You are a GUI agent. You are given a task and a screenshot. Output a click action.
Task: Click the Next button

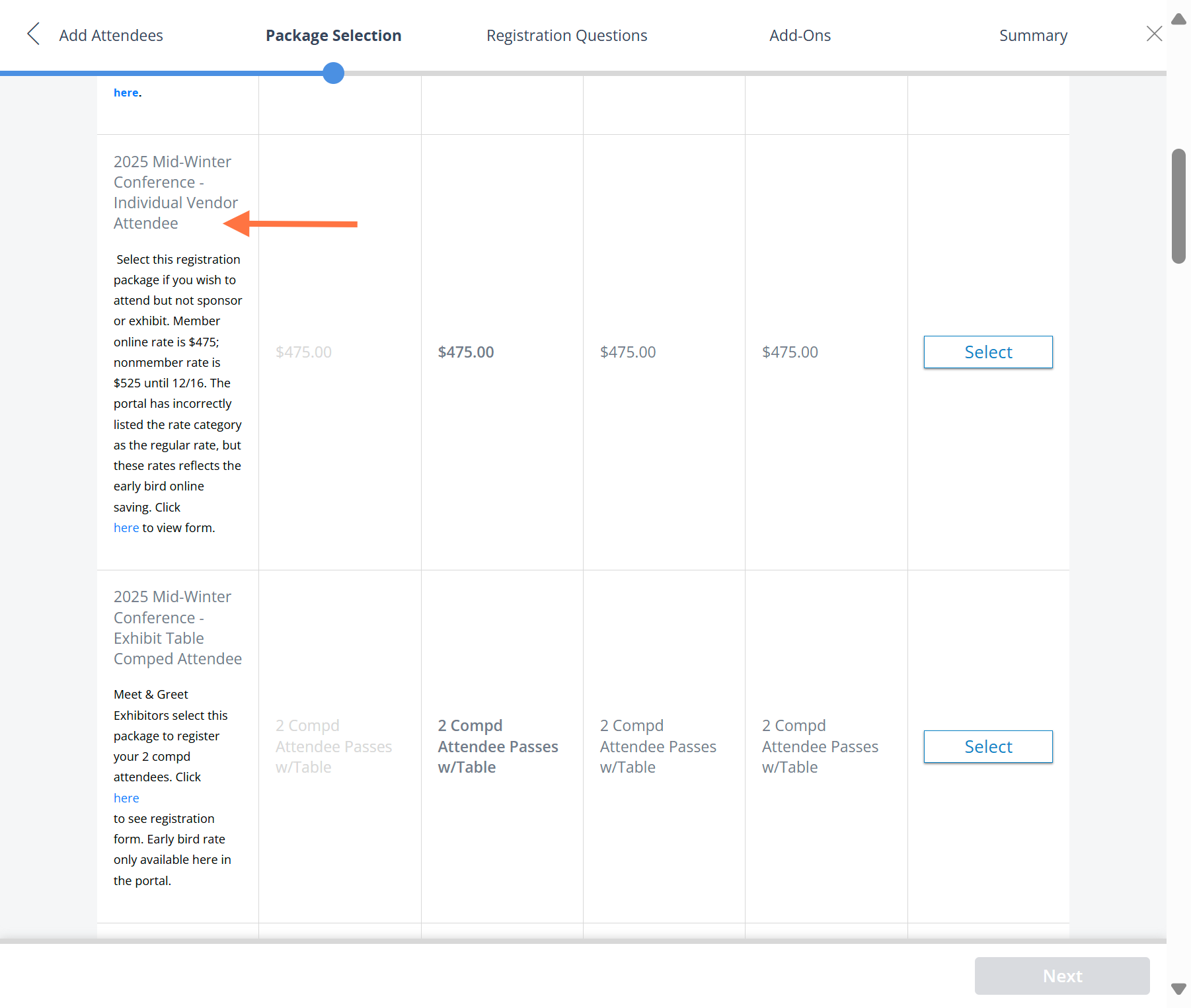[x=1062, y=976]
